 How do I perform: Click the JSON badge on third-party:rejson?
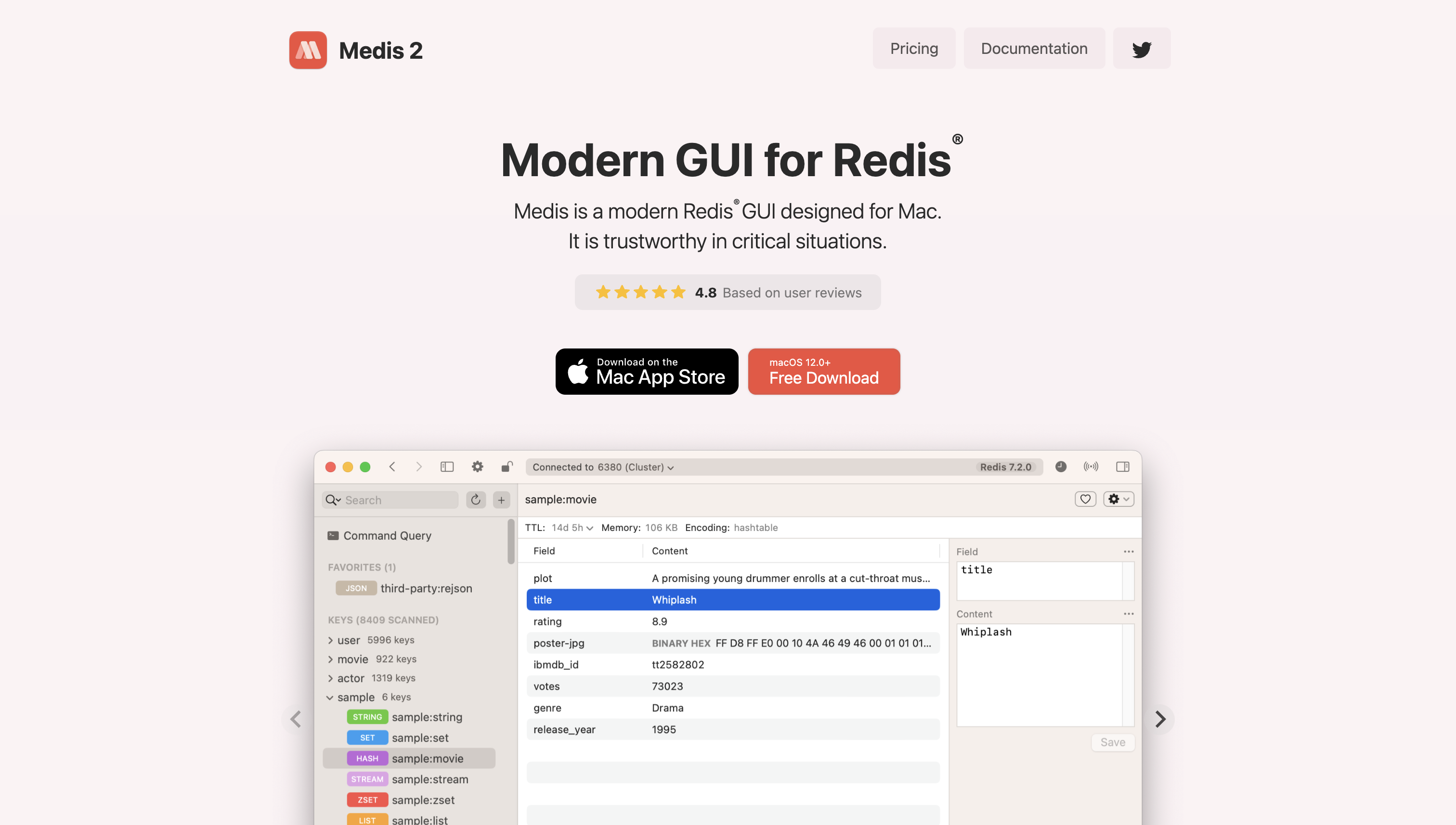[x=355, y=589]
